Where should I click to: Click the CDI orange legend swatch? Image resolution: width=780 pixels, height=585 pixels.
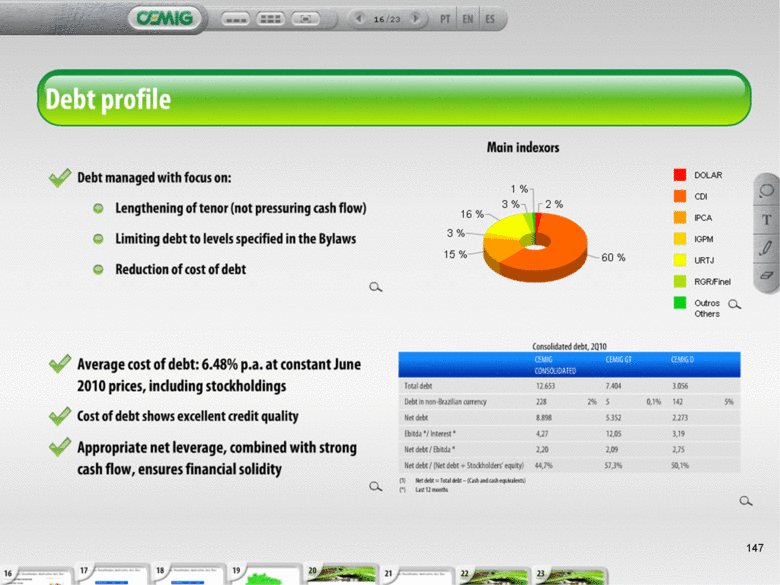click(x=680, y=196)
